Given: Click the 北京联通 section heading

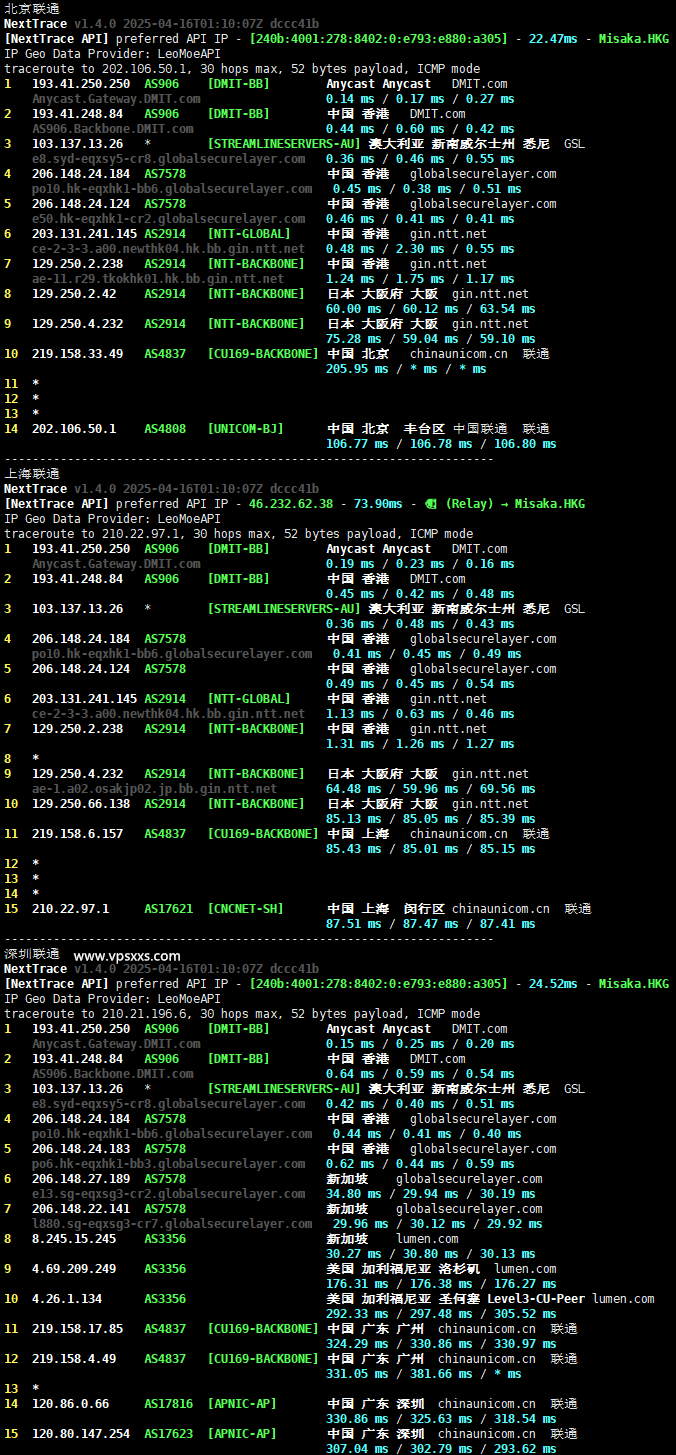Looking at the screenshot, I should pyautogui.click(x=32, y=8).
